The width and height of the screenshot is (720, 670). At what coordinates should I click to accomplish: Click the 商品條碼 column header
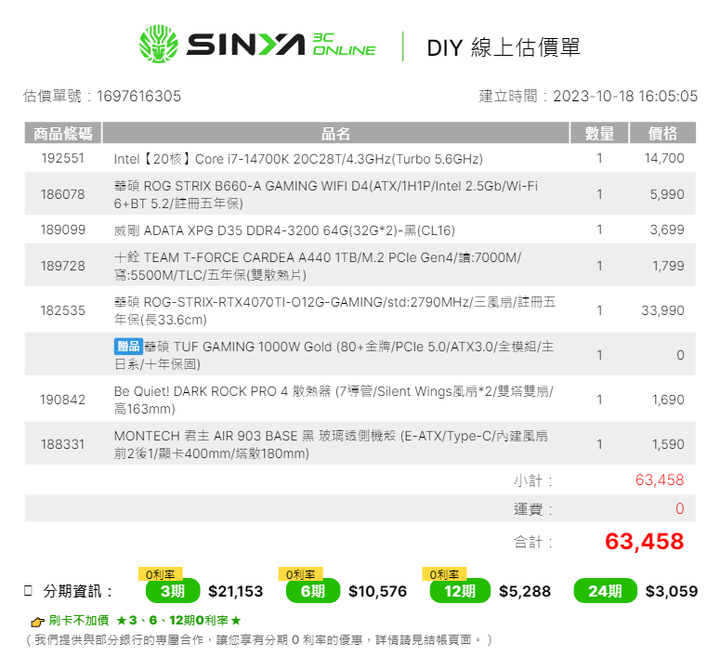(63, 133)
